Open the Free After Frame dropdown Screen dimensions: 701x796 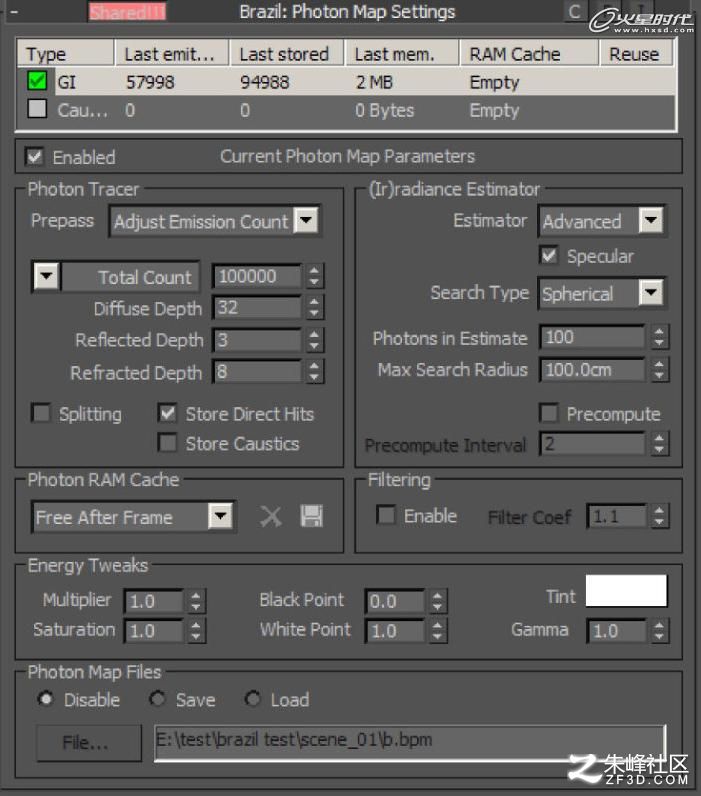point(221,516)
